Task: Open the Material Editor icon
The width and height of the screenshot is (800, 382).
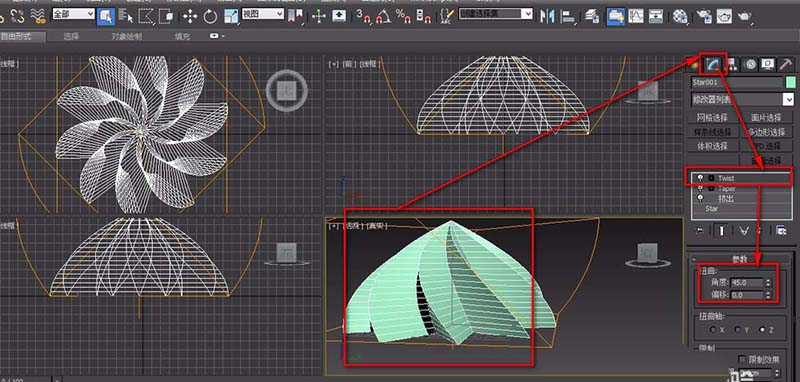Action: pyautogui.click(x=680, y=16)
